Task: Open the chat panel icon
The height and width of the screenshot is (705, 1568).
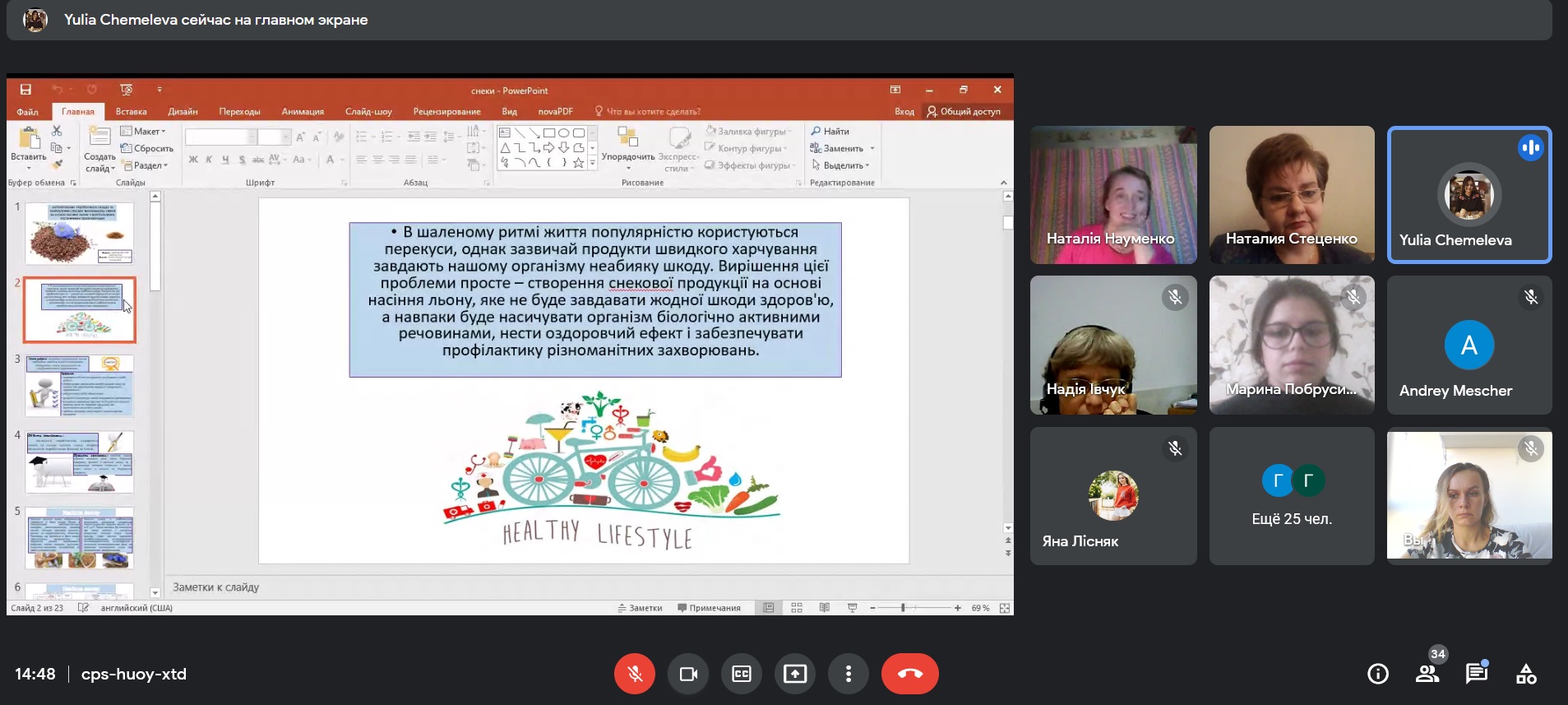Action: click(x=1477, y=674)
